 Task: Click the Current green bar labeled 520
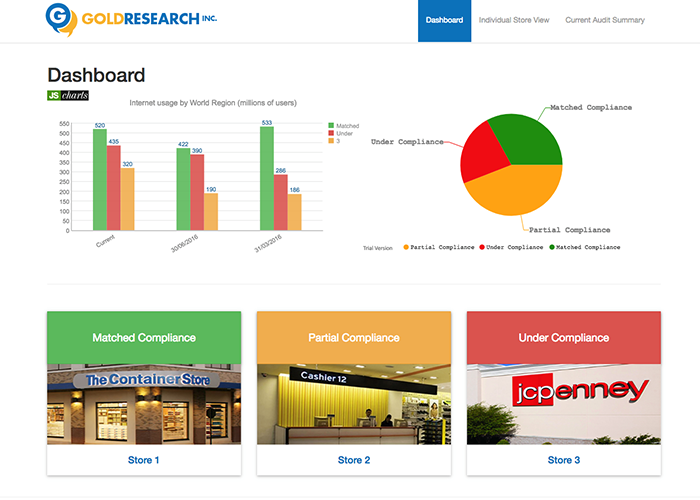(x=100, y=180)
